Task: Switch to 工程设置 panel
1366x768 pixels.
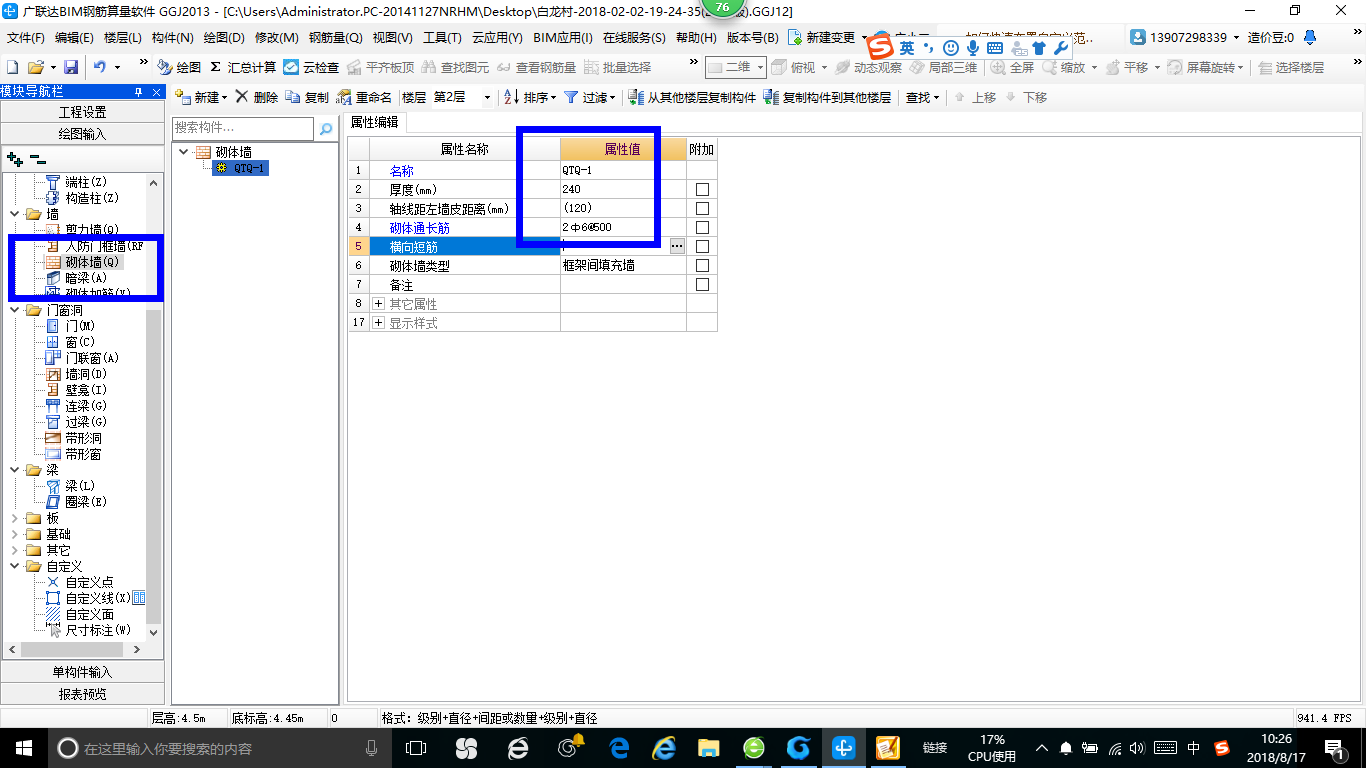Action: 82,112
